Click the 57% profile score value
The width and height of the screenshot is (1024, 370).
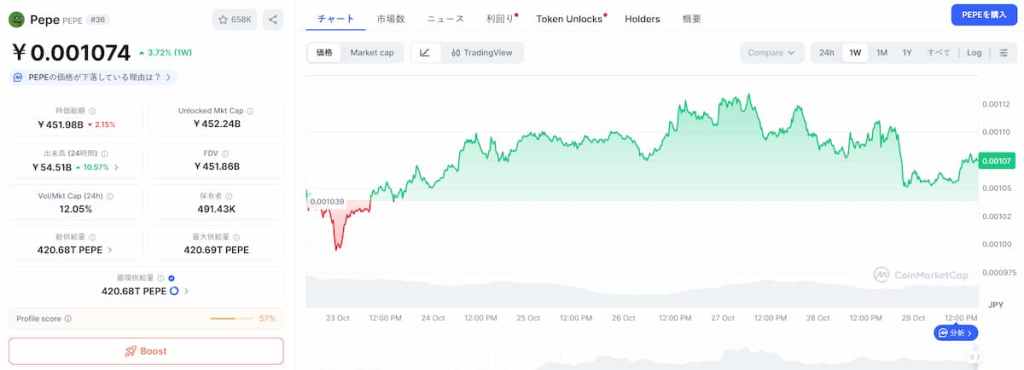click(267, 318)
